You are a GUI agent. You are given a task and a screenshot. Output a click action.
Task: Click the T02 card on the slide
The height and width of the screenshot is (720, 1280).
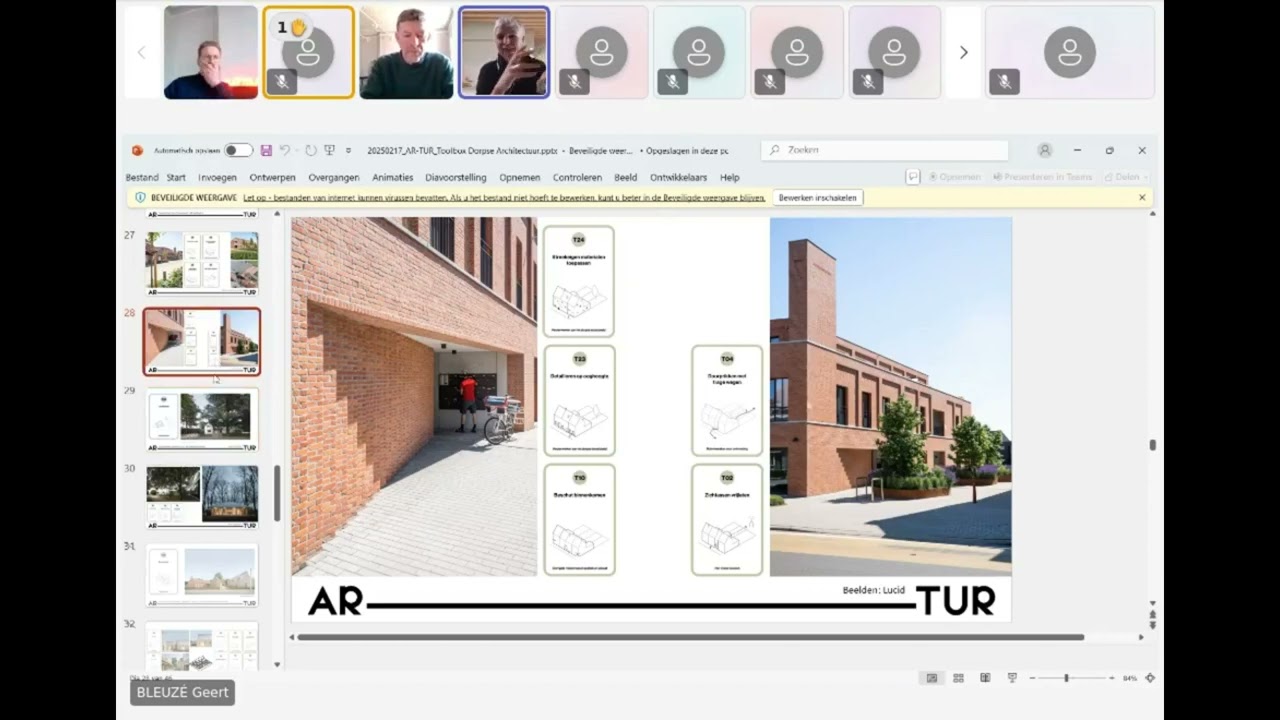pos(727,520)
